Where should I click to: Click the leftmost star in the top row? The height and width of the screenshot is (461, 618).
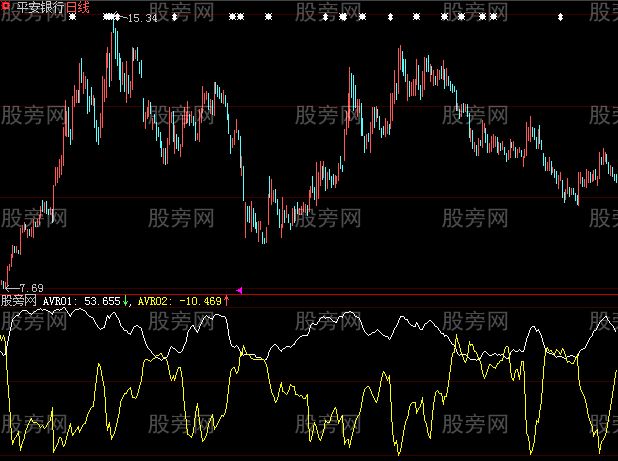tap(72, 17)
